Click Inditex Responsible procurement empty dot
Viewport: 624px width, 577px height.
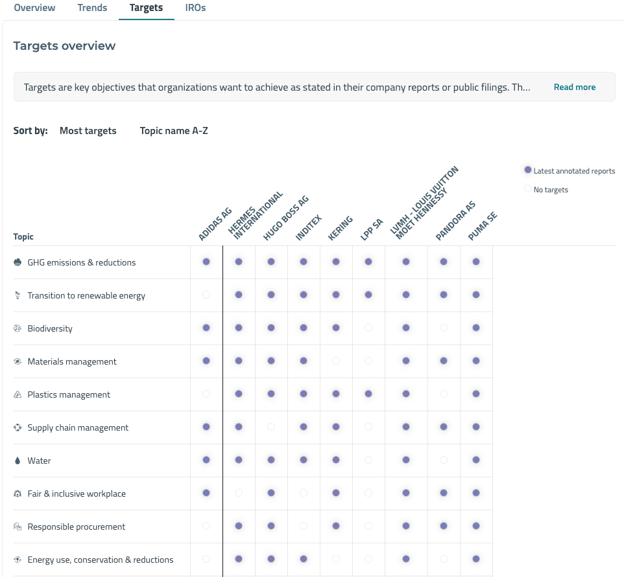[304, 526]
